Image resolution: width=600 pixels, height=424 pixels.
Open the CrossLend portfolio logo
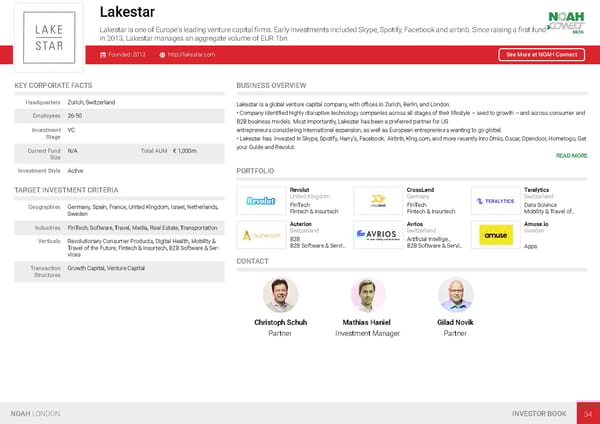pos(379,201)
